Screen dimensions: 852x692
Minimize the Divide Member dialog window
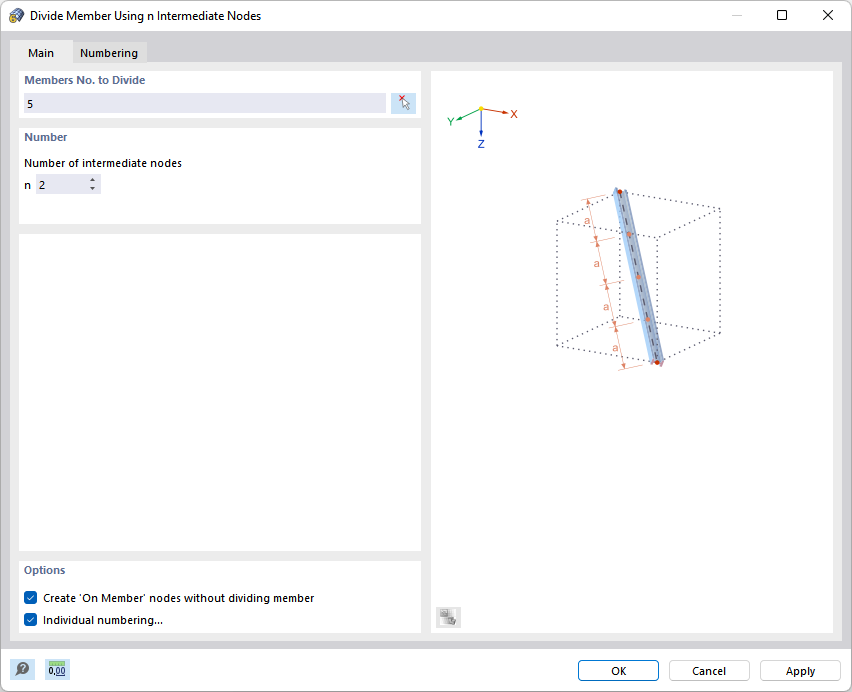tap(737, 15)
